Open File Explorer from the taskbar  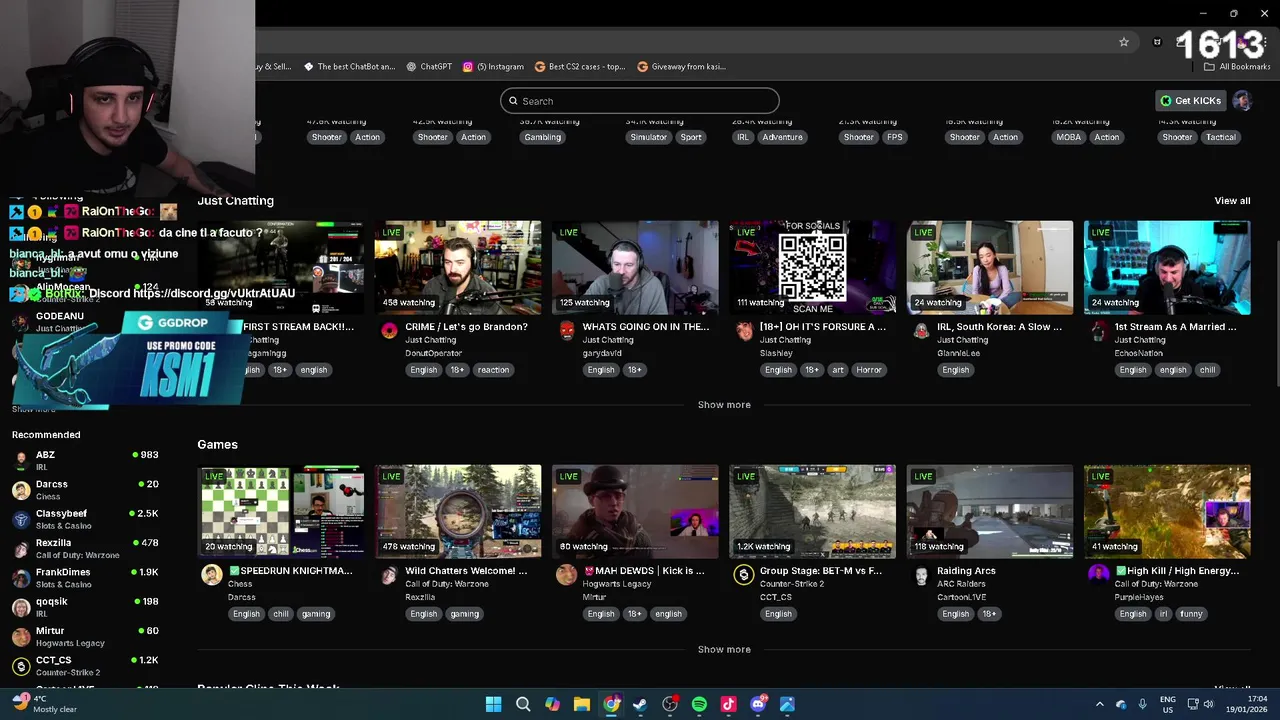pos(581,704)
